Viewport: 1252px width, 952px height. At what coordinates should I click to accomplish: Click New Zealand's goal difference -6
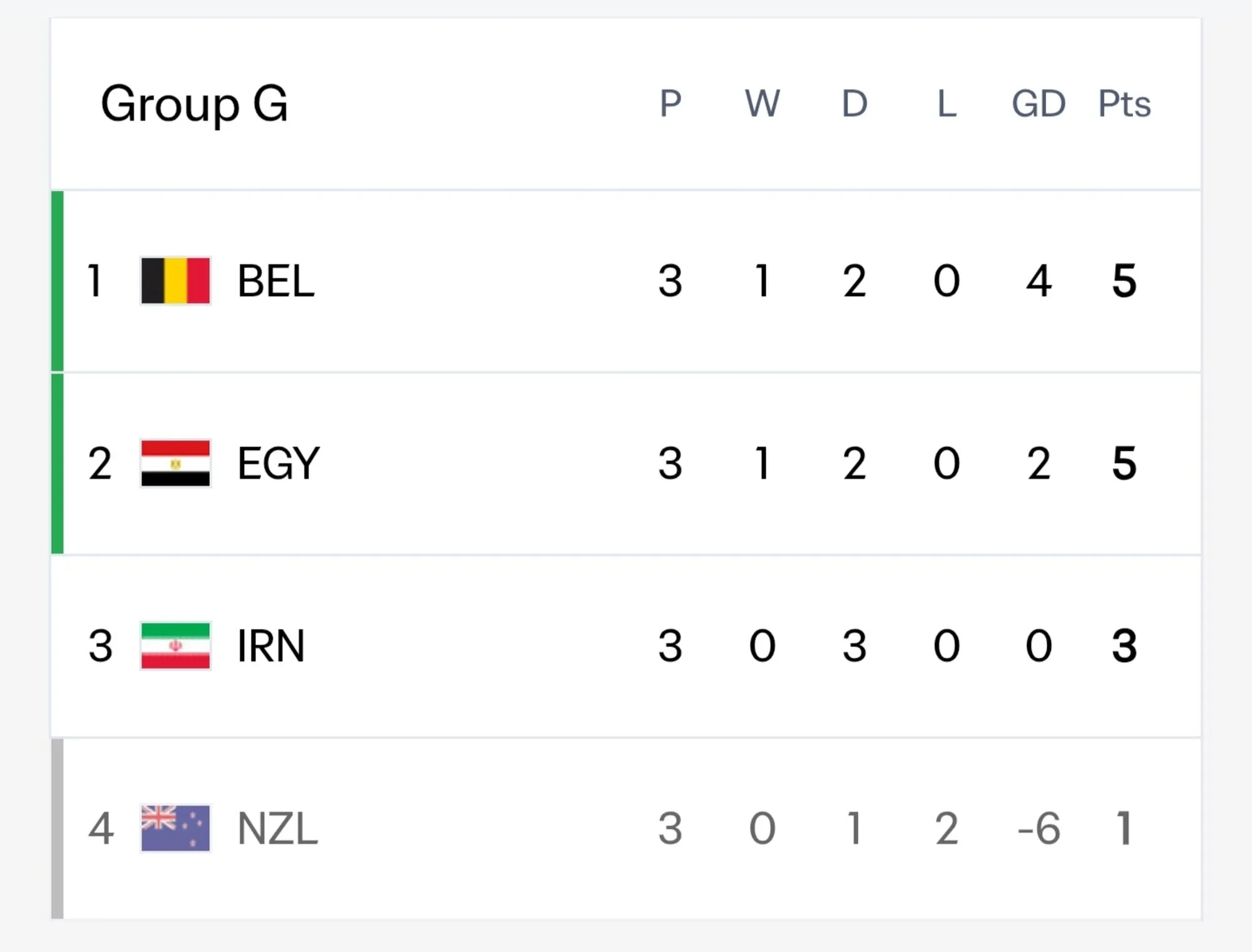click(1039, 828)
